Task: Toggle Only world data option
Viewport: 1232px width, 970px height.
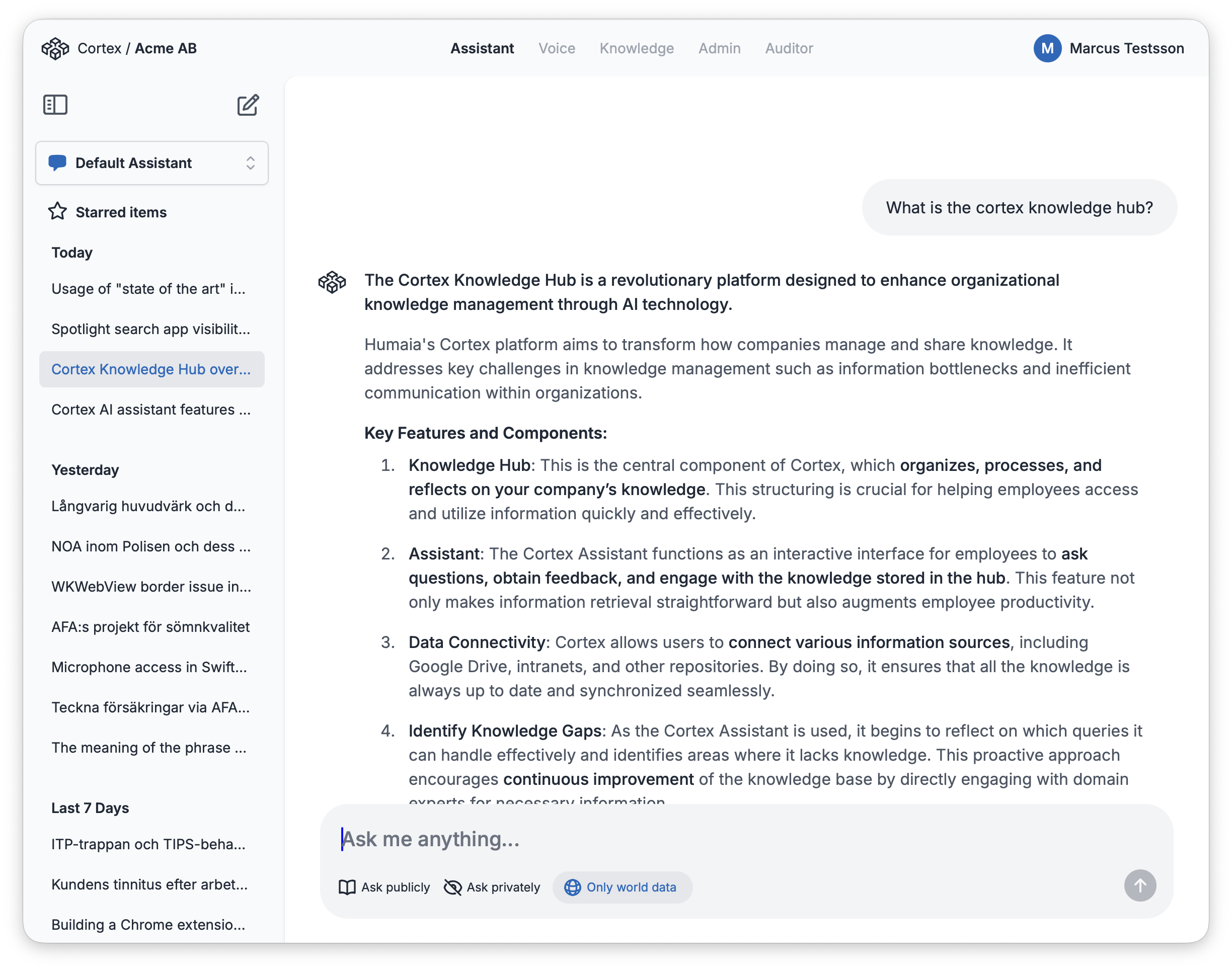Action: [x=622, y=887]
